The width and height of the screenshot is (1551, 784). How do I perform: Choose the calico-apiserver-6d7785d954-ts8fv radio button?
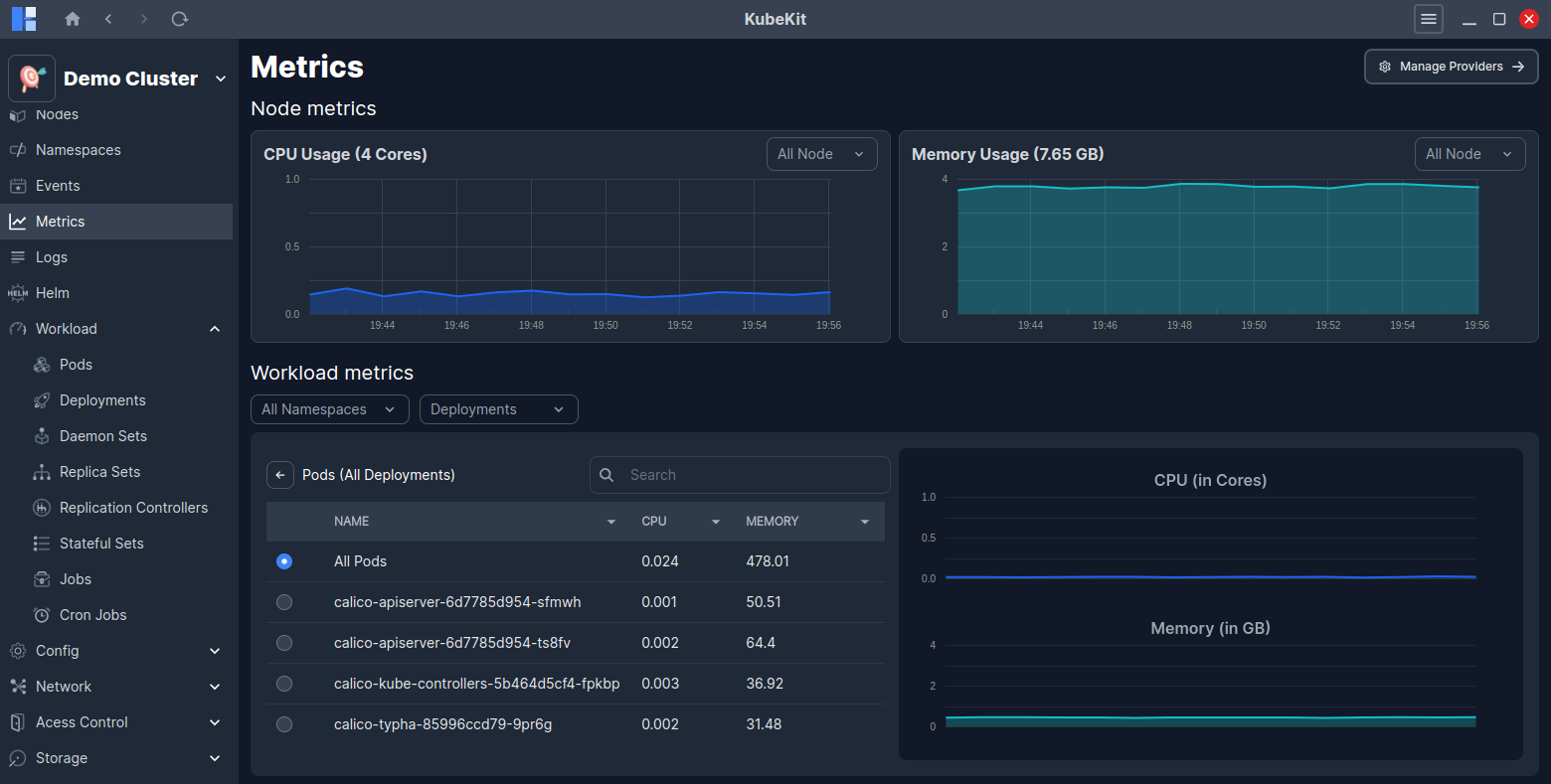click(x=284, y=643)
